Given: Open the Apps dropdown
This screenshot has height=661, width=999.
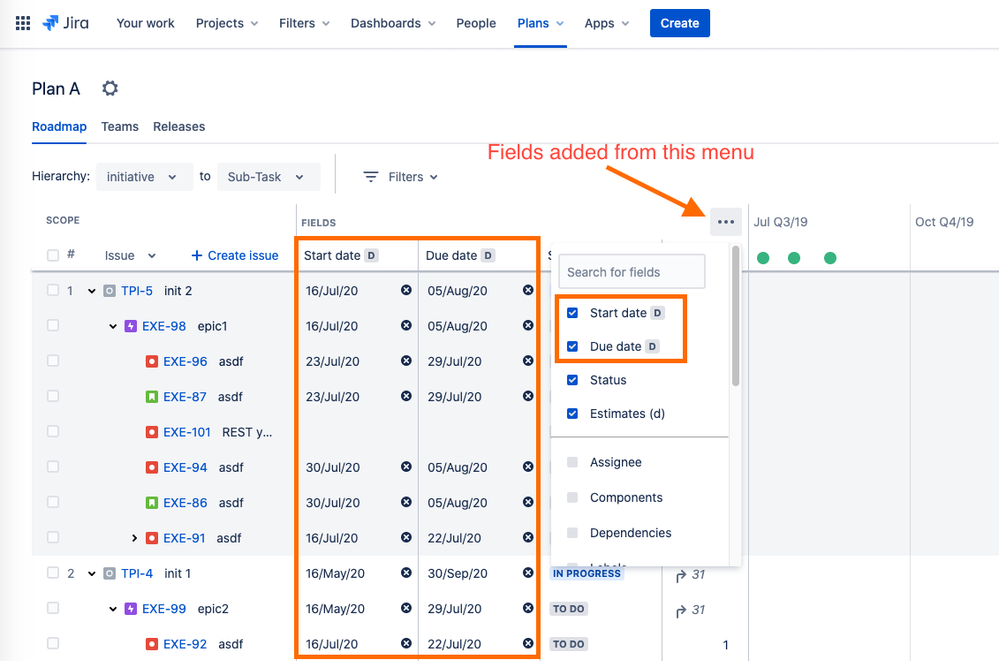Looking at the screenshot, I should click(x=607, y=24).
